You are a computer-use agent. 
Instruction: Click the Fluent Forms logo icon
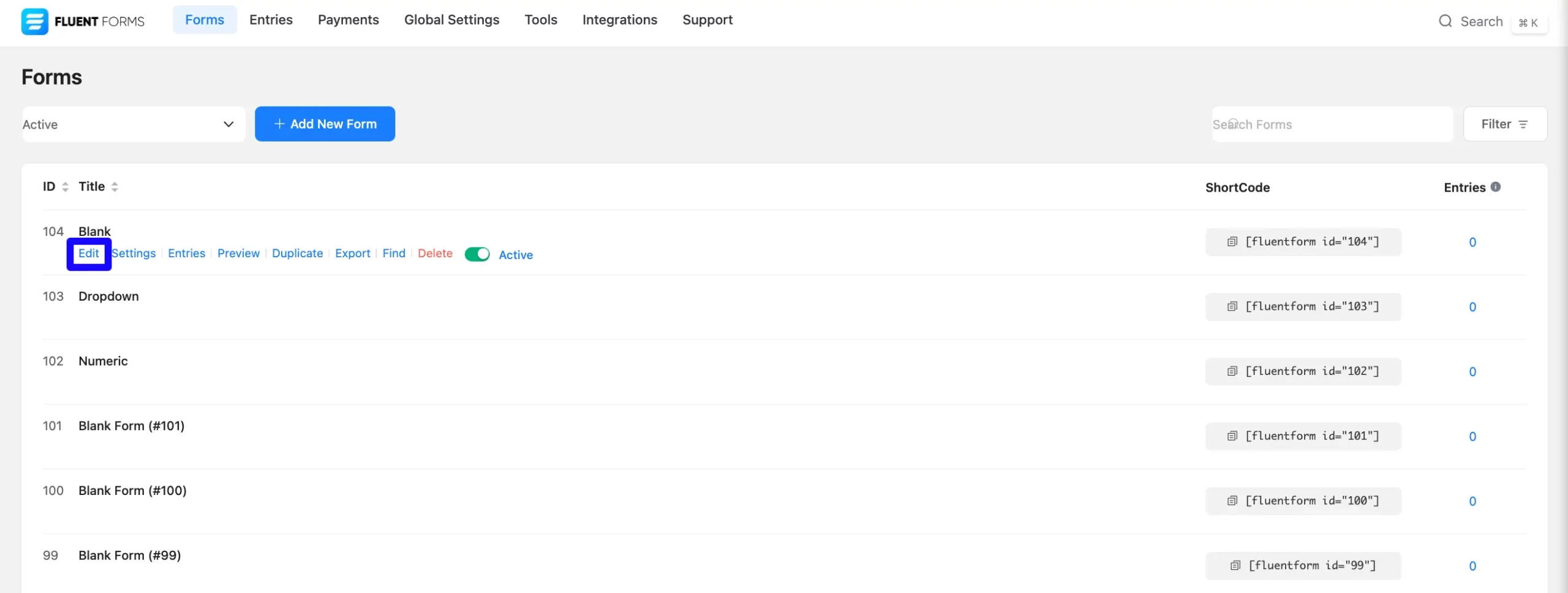click(34, 21)
